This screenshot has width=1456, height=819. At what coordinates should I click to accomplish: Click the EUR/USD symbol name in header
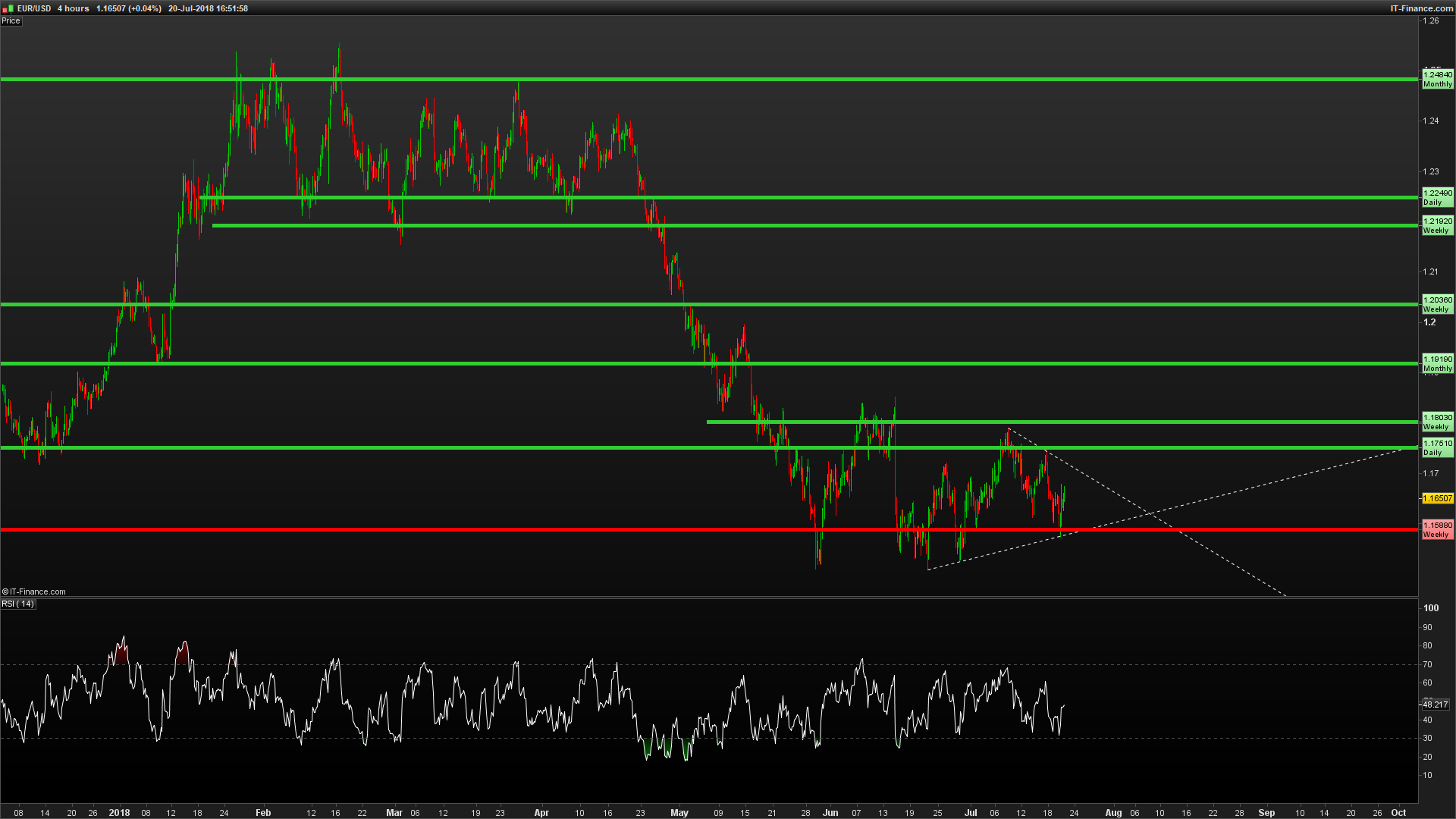(34, 8)
